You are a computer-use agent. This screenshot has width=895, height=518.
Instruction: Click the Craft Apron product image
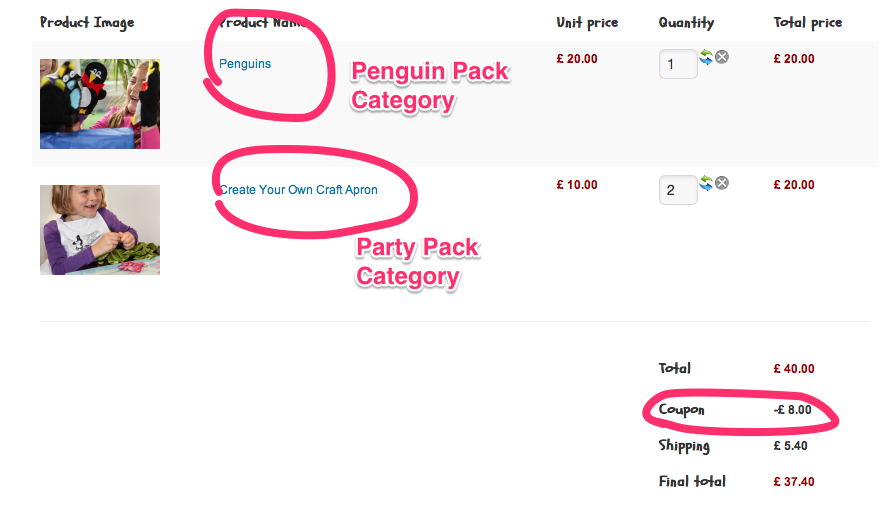coord(100,229)
